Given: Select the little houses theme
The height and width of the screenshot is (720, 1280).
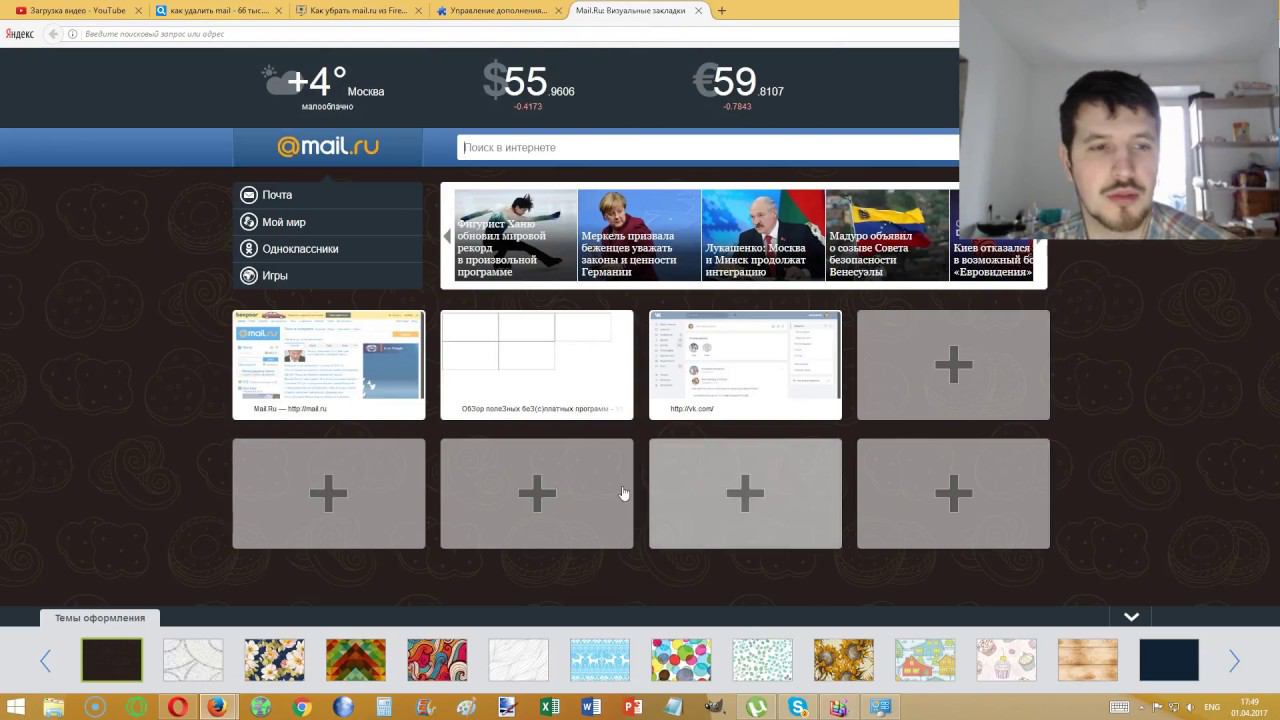Looking at the screenshot, I should point(925,660).
